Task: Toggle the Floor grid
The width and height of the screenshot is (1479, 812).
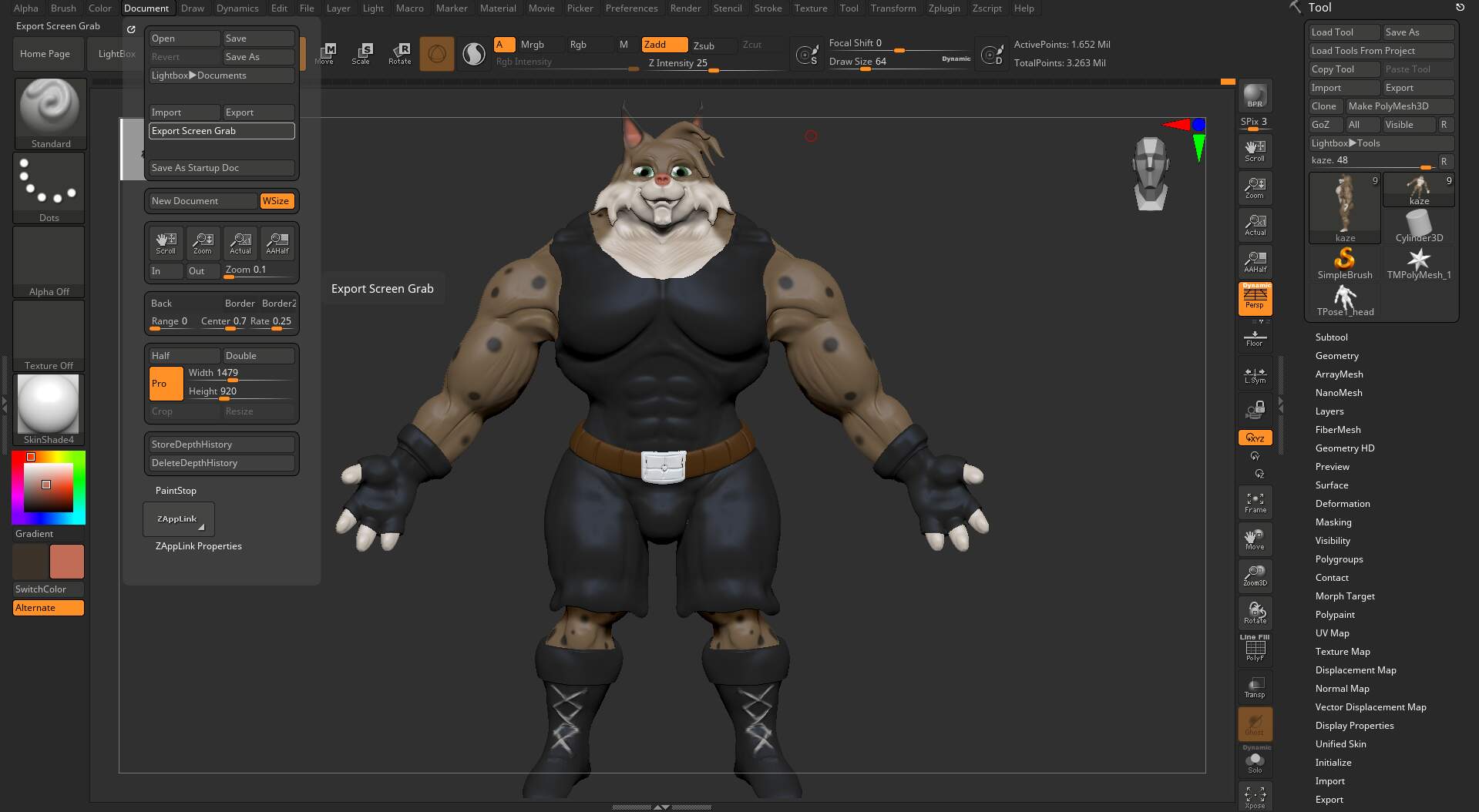Action: pos(1255,337)
